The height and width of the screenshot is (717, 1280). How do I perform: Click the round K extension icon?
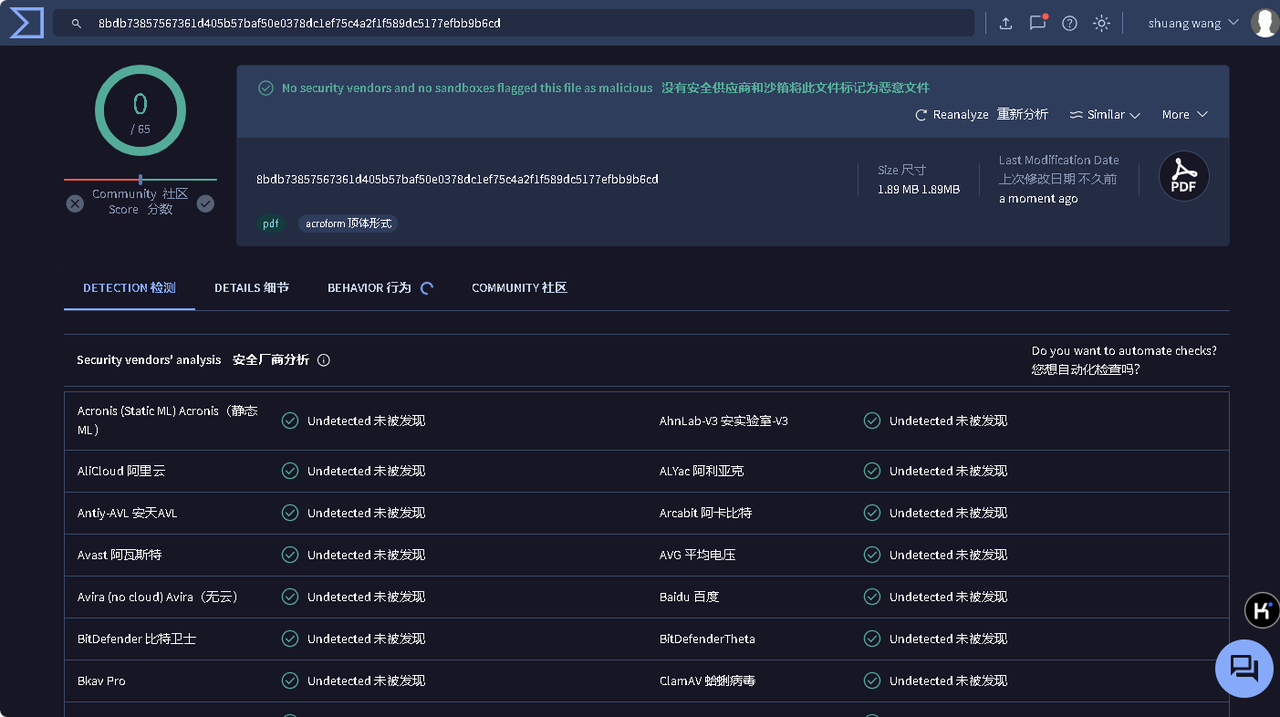point(1262,609)
